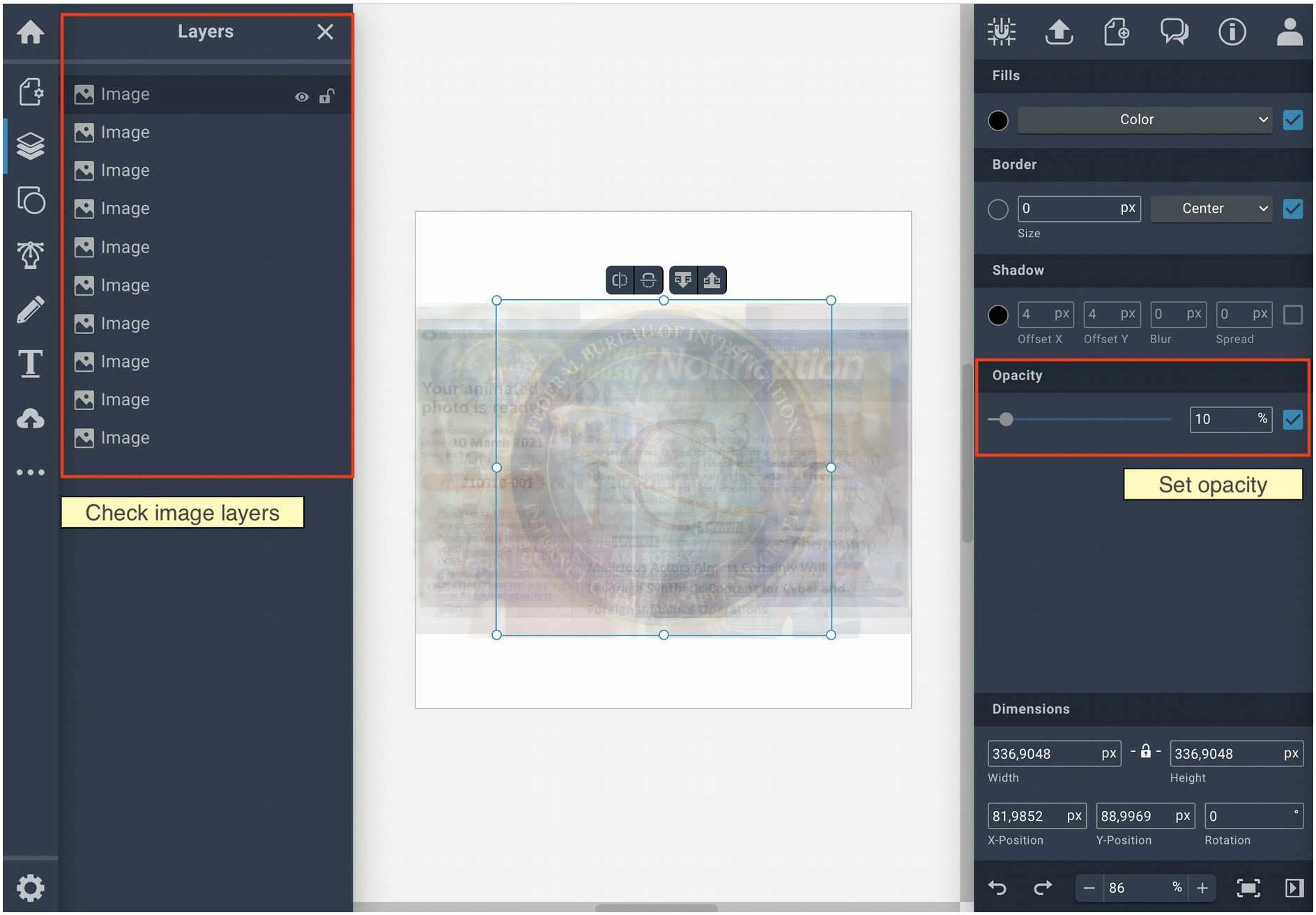Undo the last action

point(997,887)
